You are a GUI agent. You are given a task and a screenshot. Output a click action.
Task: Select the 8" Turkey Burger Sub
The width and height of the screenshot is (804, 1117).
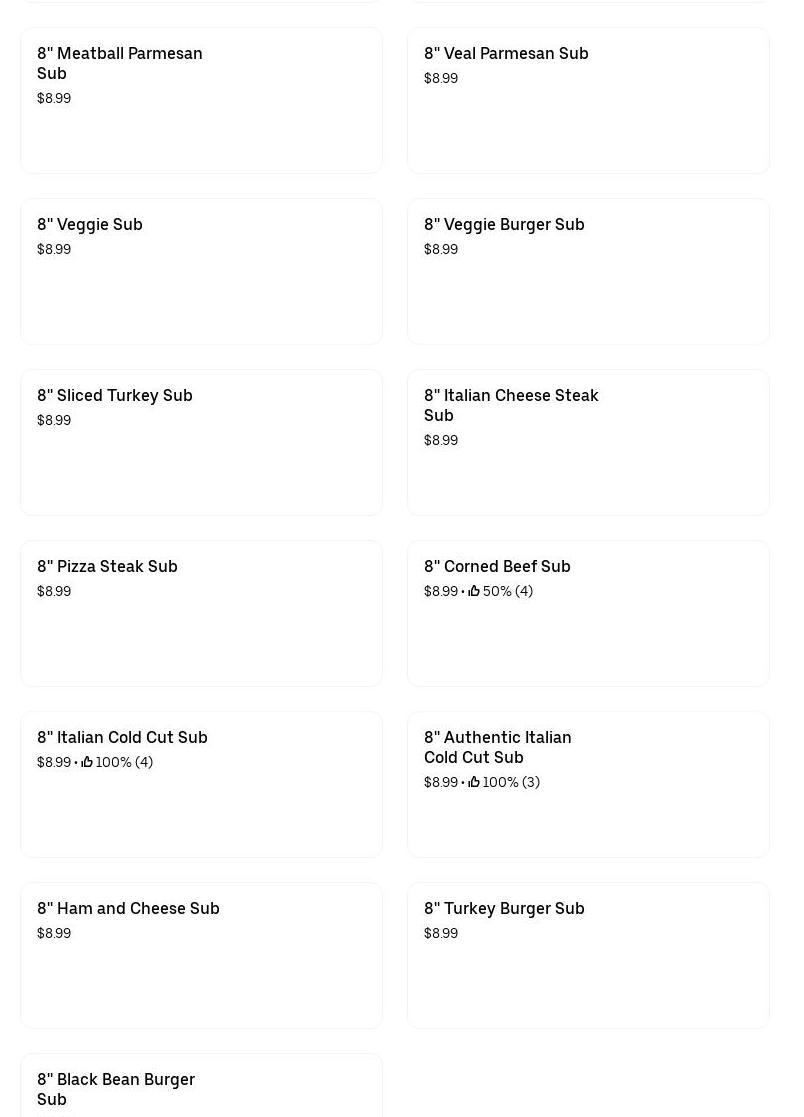[504, 908]
